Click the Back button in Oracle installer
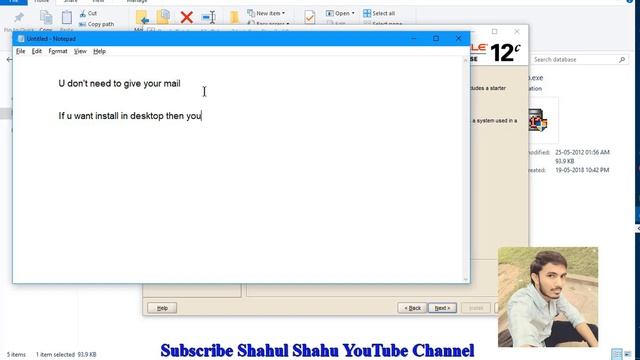 (x=412, y=308)
